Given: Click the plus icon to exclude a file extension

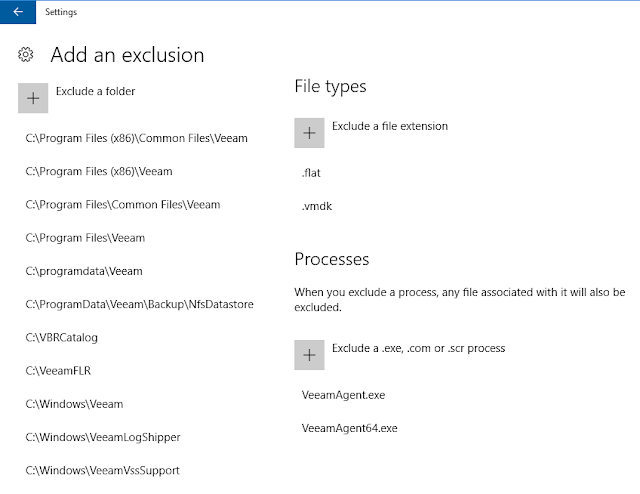Looking at the screenshot, I should tap(309, 133).
